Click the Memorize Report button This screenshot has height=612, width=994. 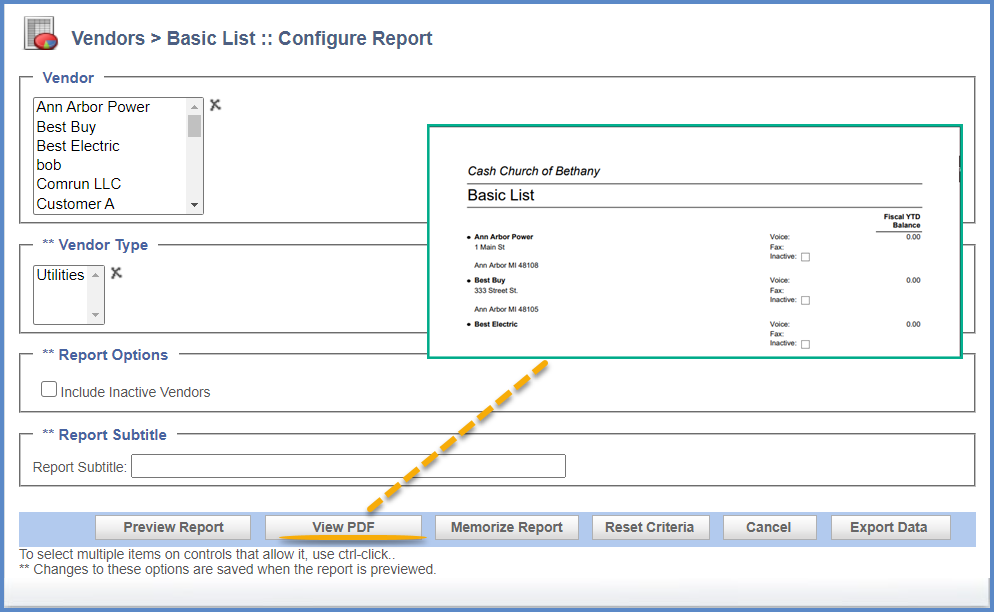(507, 527)
